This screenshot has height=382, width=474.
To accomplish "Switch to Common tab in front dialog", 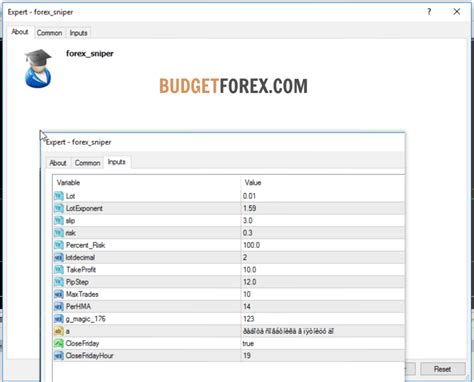I will pos(87,163).
